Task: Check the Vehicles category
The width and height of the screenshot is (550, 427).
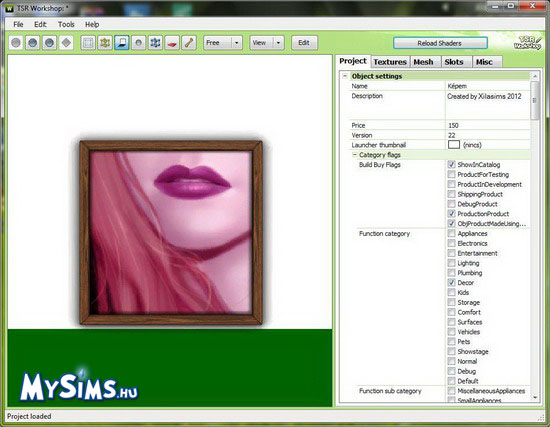Action: click(x=452, y=332)
